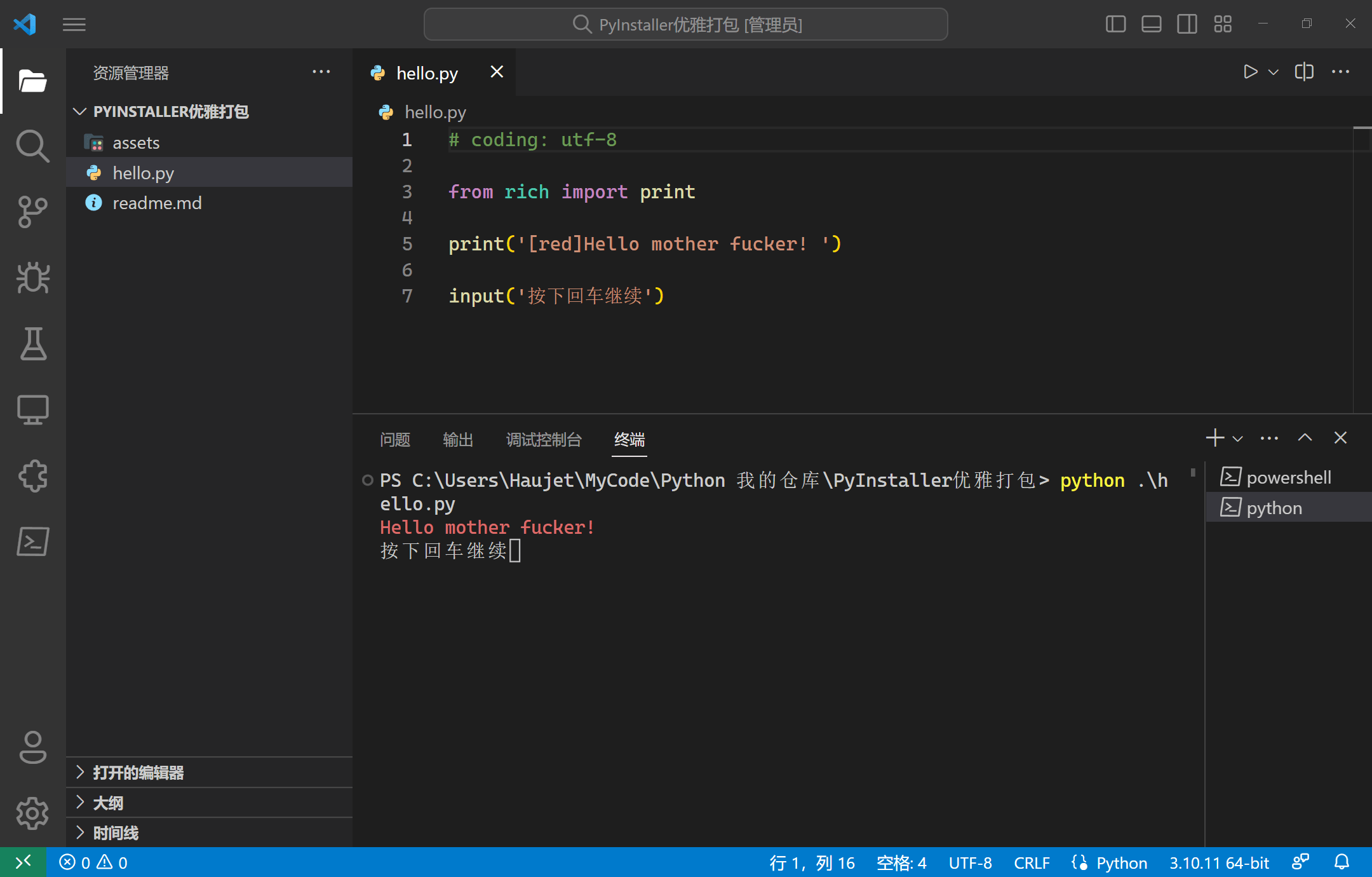Click the 3.10.11 64-bit interpreter selector
The image size is (1372, 877).
(1219, 862)
